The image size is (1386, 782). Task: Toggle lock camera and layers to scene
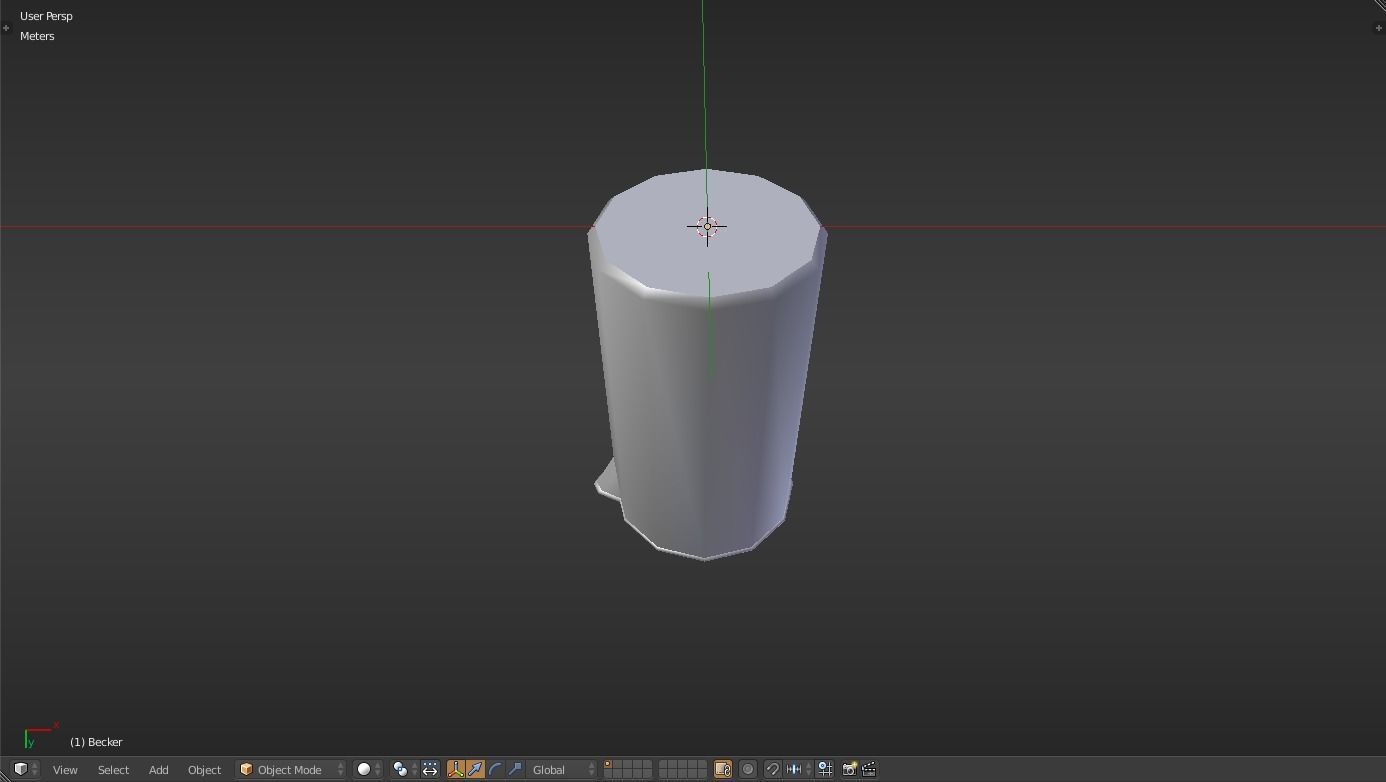tap(722, 769)
